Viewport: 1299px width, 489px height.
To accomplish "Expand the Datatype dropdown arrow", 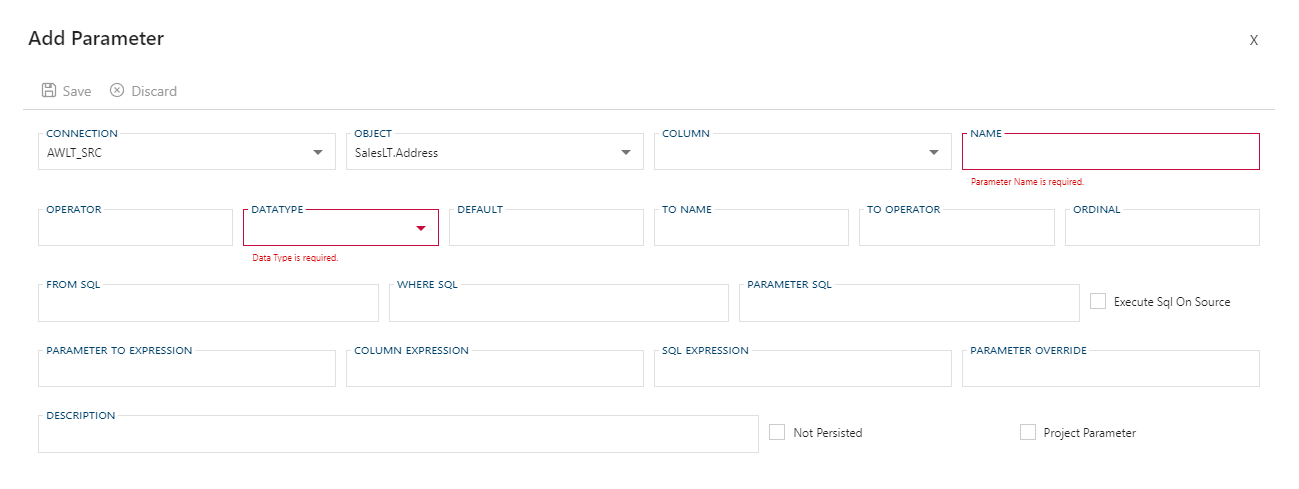I will pos(421,229).
